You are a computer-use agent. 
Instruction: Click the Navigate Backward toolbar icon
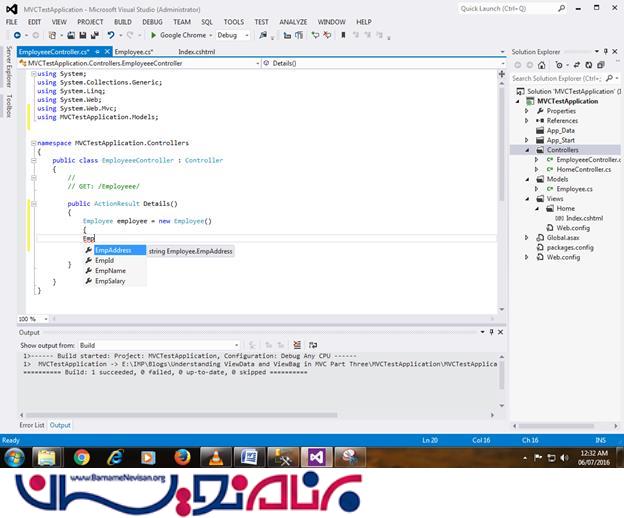17,35
